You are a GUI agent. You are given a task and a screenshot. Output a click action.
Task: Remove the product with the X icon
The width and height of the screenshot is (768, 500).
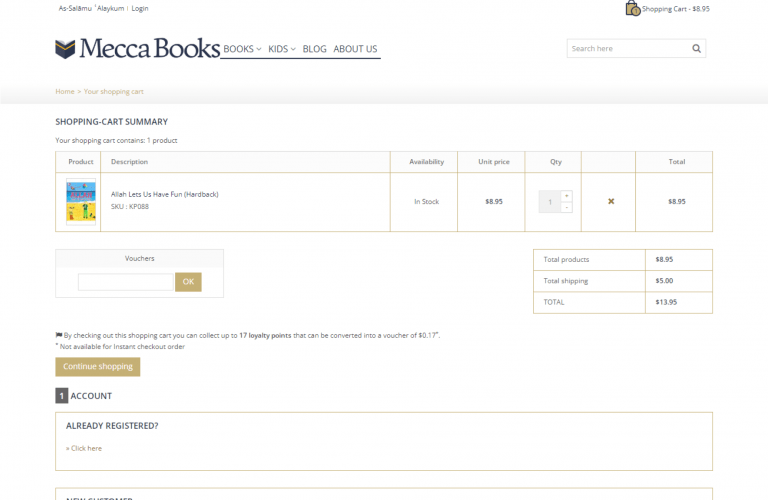(x=611, y=201)
